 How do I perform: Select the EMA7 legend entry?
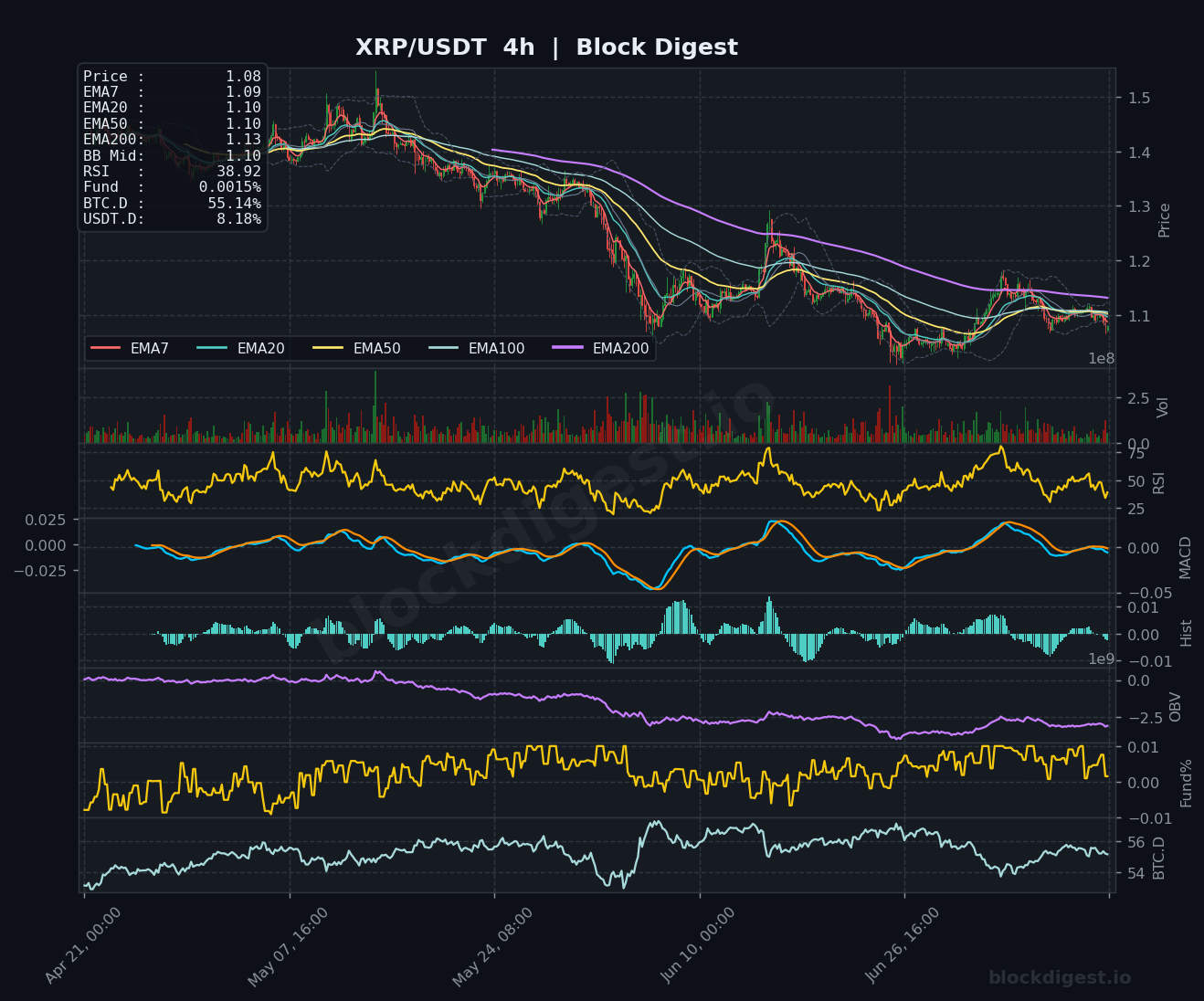click(130, 348)
